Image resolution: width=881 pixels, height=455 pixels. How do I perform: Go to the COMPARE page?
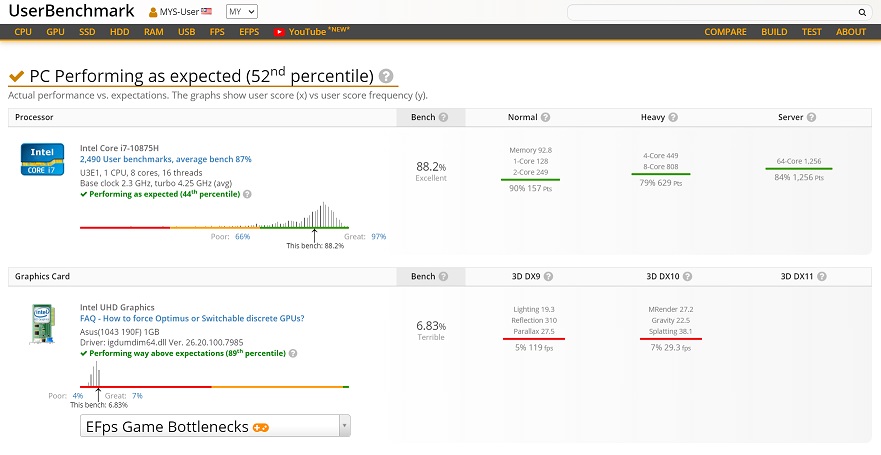[x=725, y=32]
